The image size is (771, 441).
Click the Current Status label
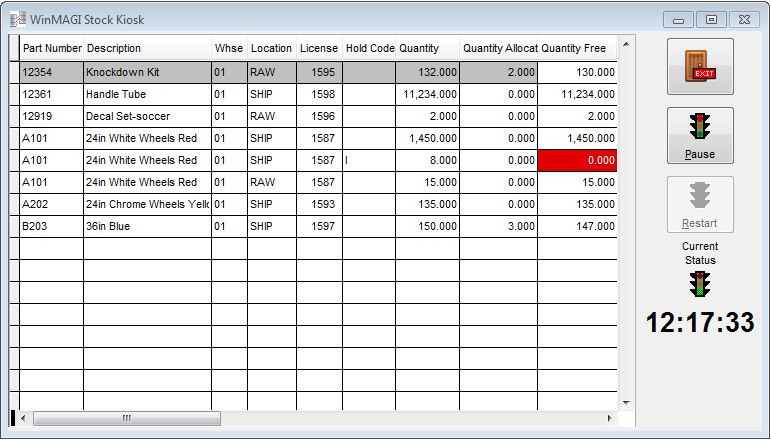(x=700, y=253)
